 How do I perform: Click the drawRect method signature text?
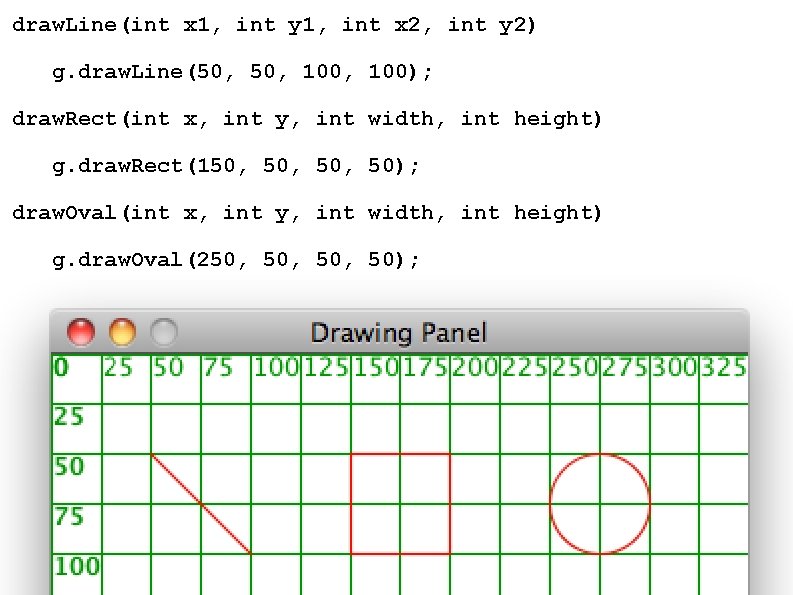pos(306,119)
